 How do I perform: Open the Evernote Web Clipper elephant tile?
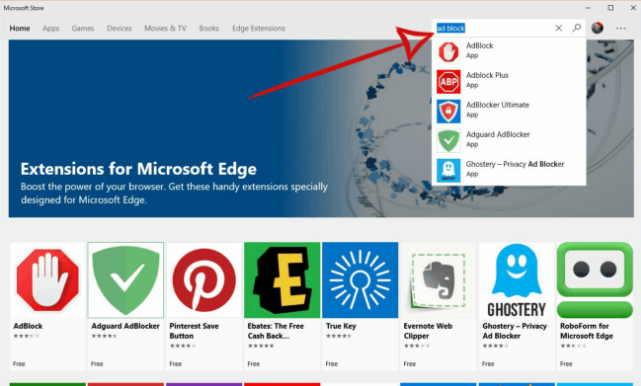(x=438, y=280)
